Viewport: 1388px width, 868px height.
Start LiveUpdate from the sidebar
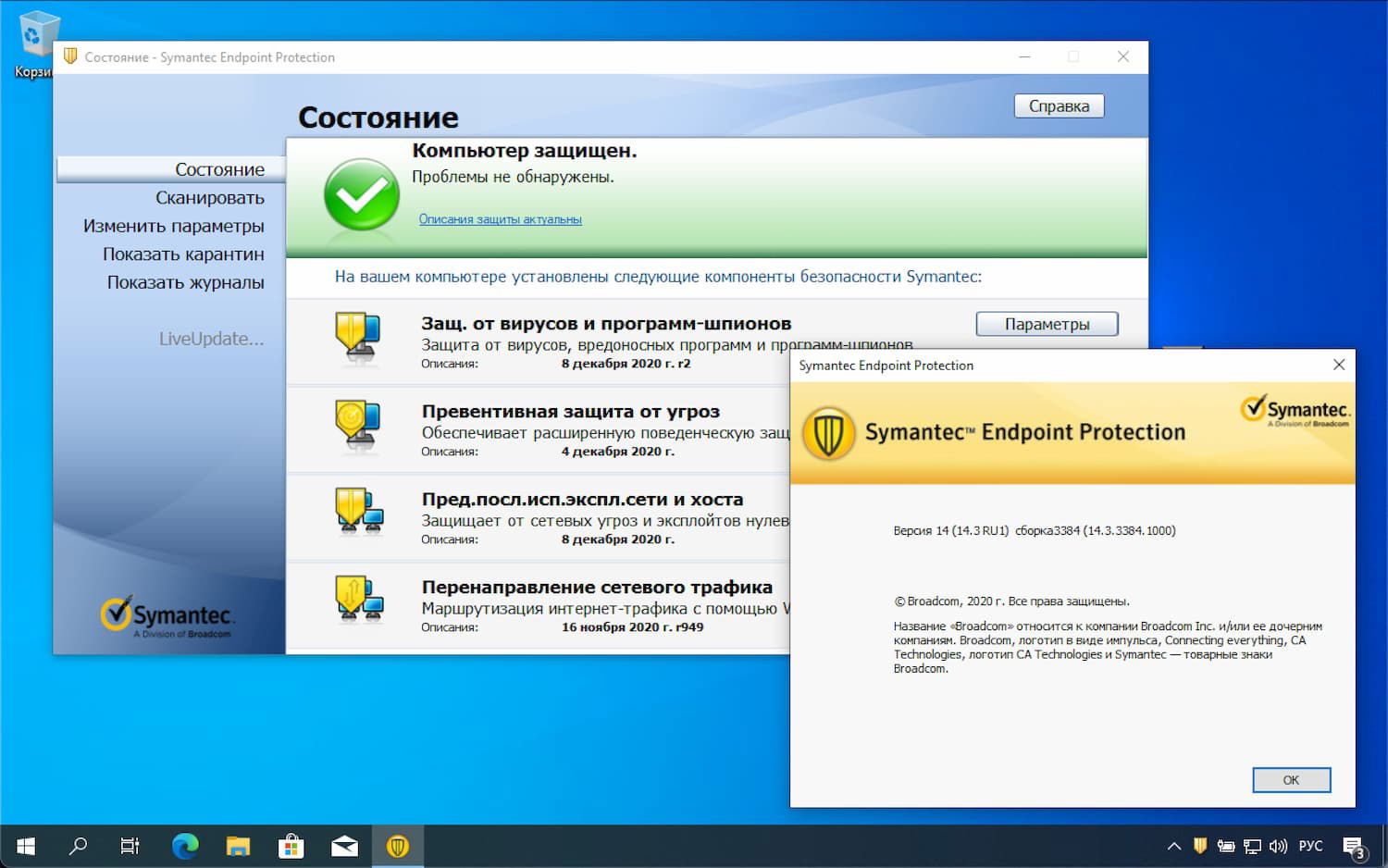[x=212, y=339]
